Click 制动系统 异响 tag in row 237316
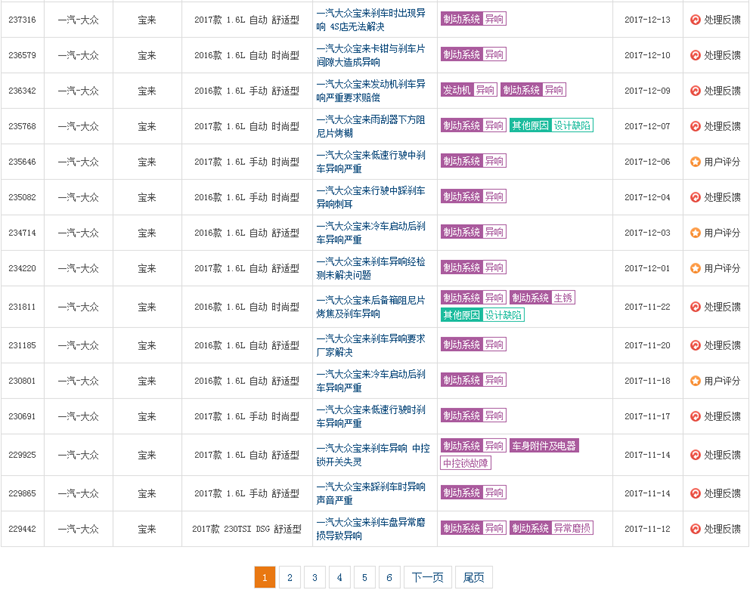Screen dimensions: 750x590 (474, 19)
